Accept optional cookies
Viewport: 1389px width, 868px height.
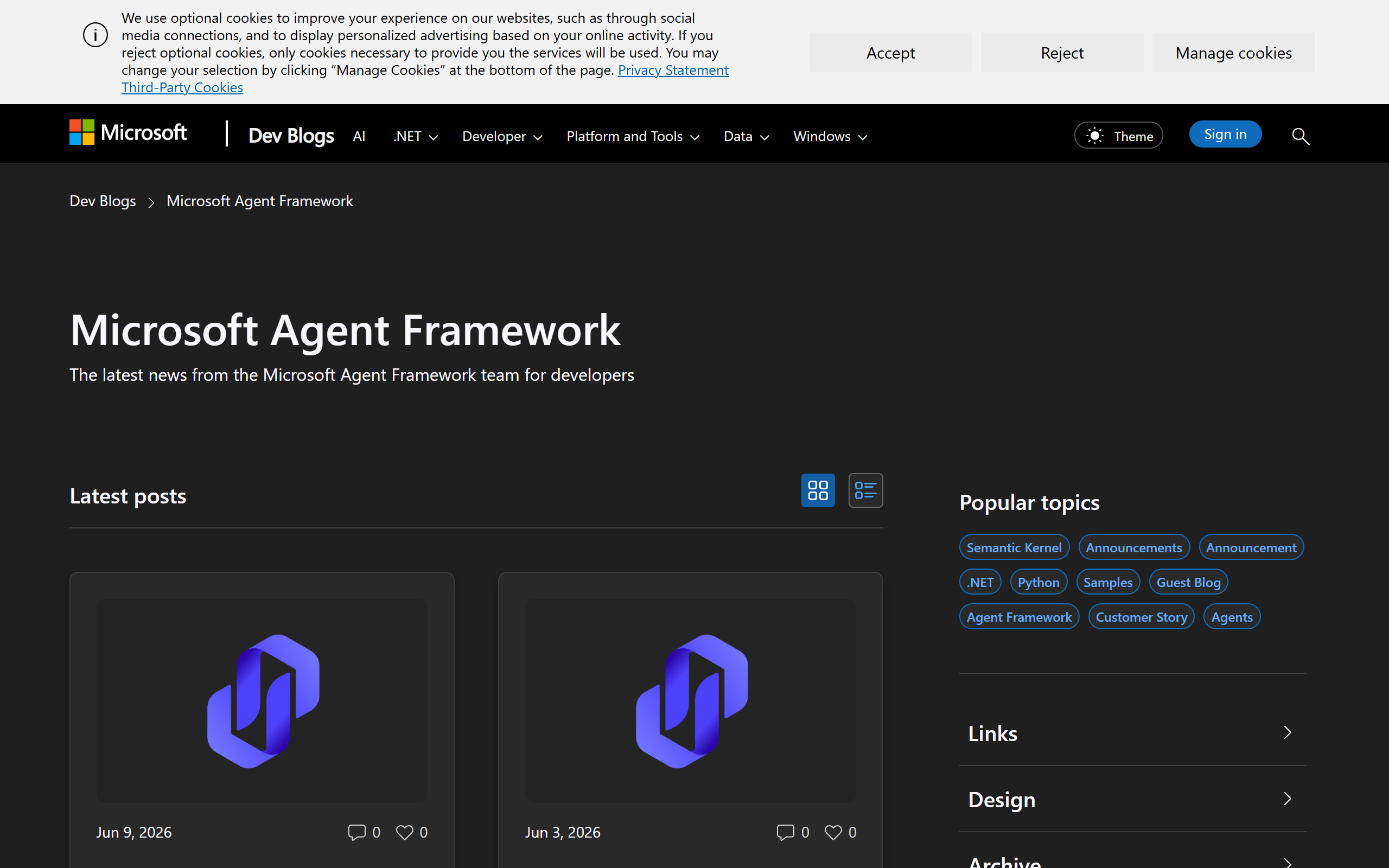coord(890,52)
